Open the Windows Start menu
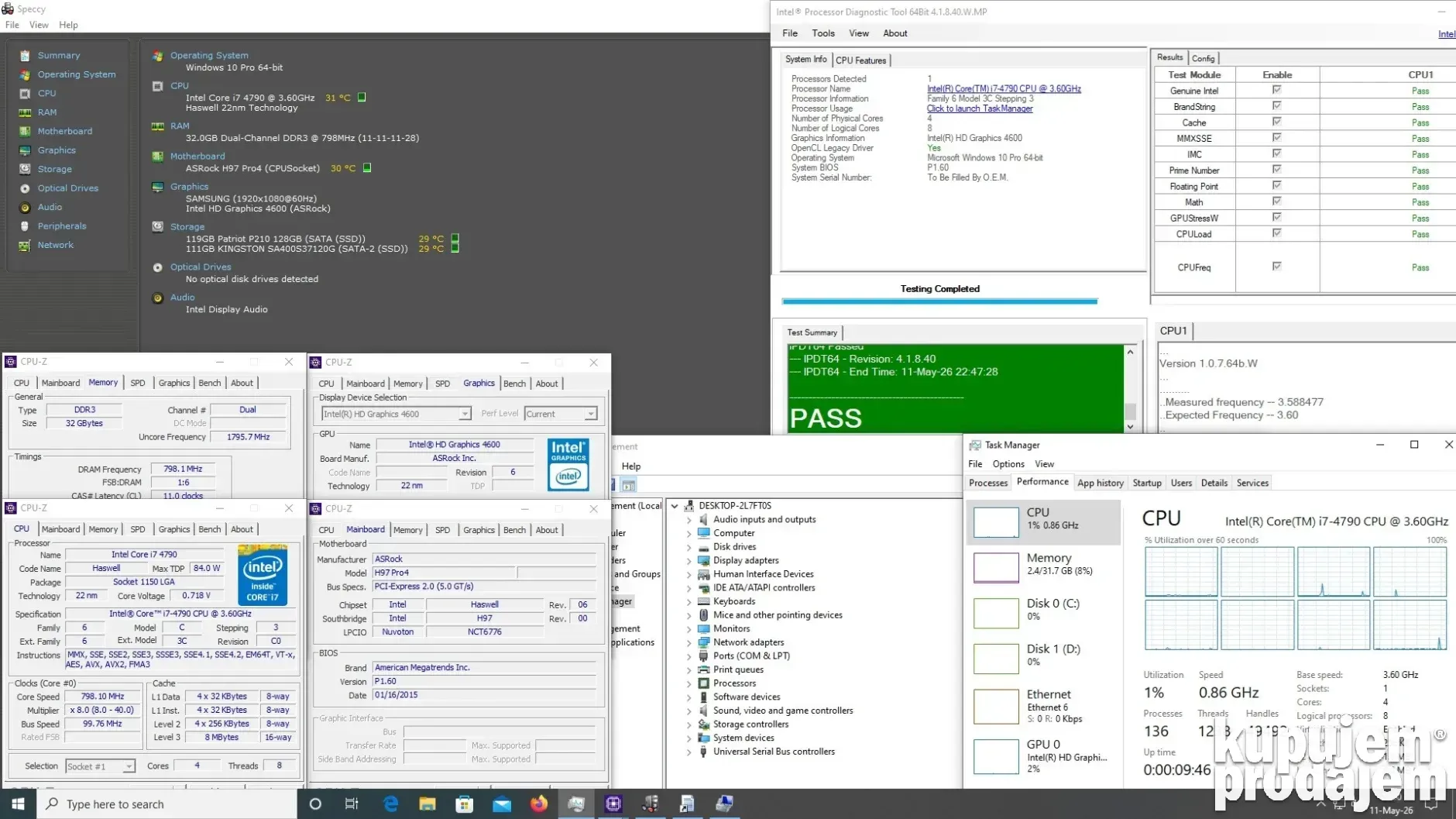Image resolution: width=1456 pixels, height=819 pixels. (18, 804)
